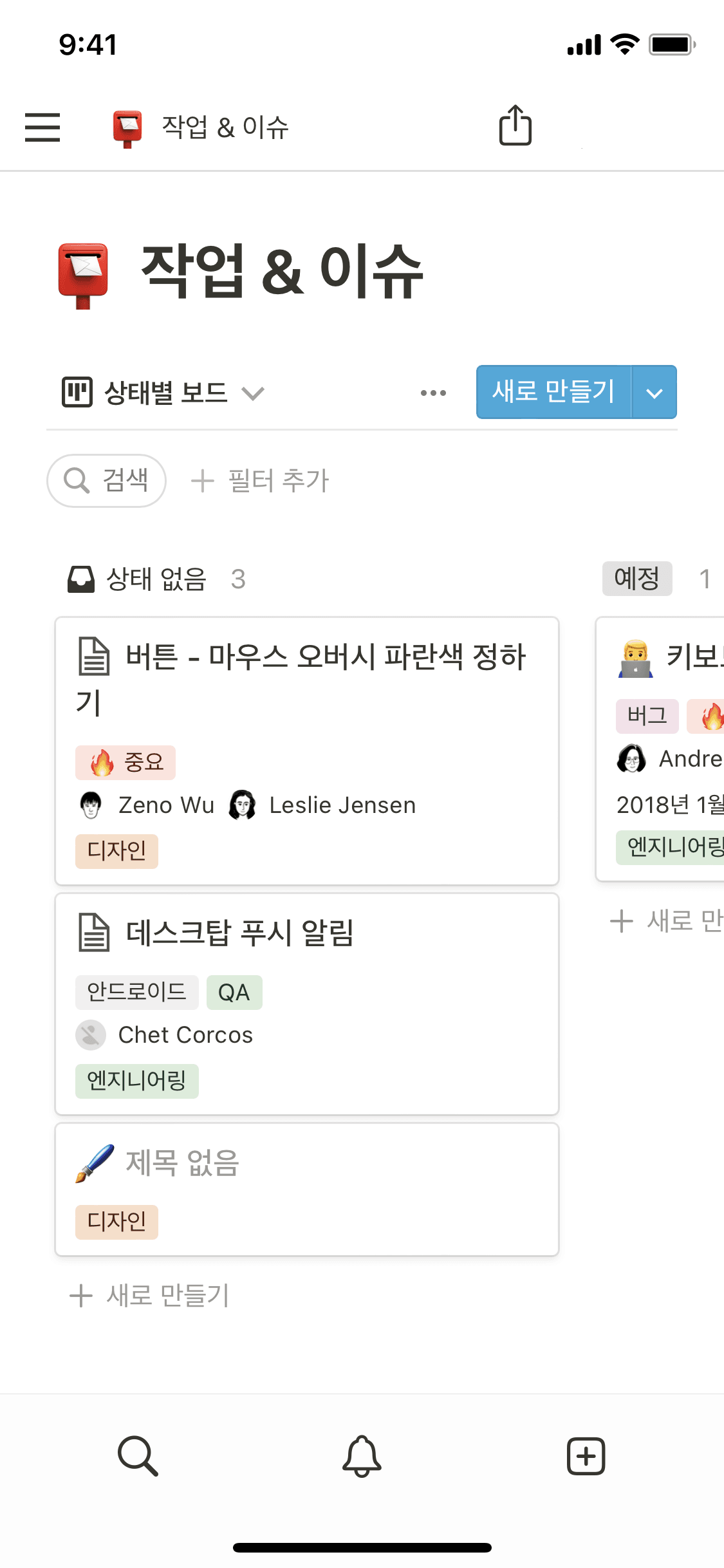The image size is (724, 1568).
Task: Tap the 검색 search field
Action: [x=107, y=481]
